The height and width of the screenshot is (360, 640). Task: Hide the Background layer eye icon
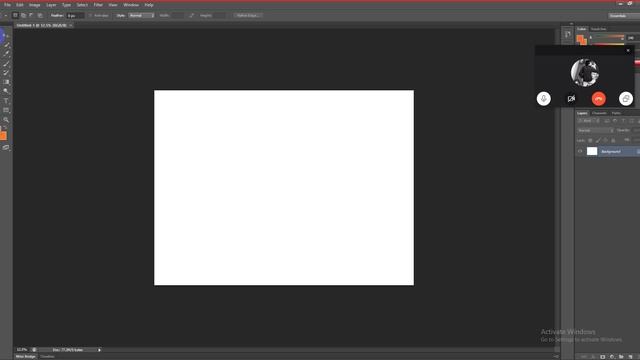coord(580,151)
